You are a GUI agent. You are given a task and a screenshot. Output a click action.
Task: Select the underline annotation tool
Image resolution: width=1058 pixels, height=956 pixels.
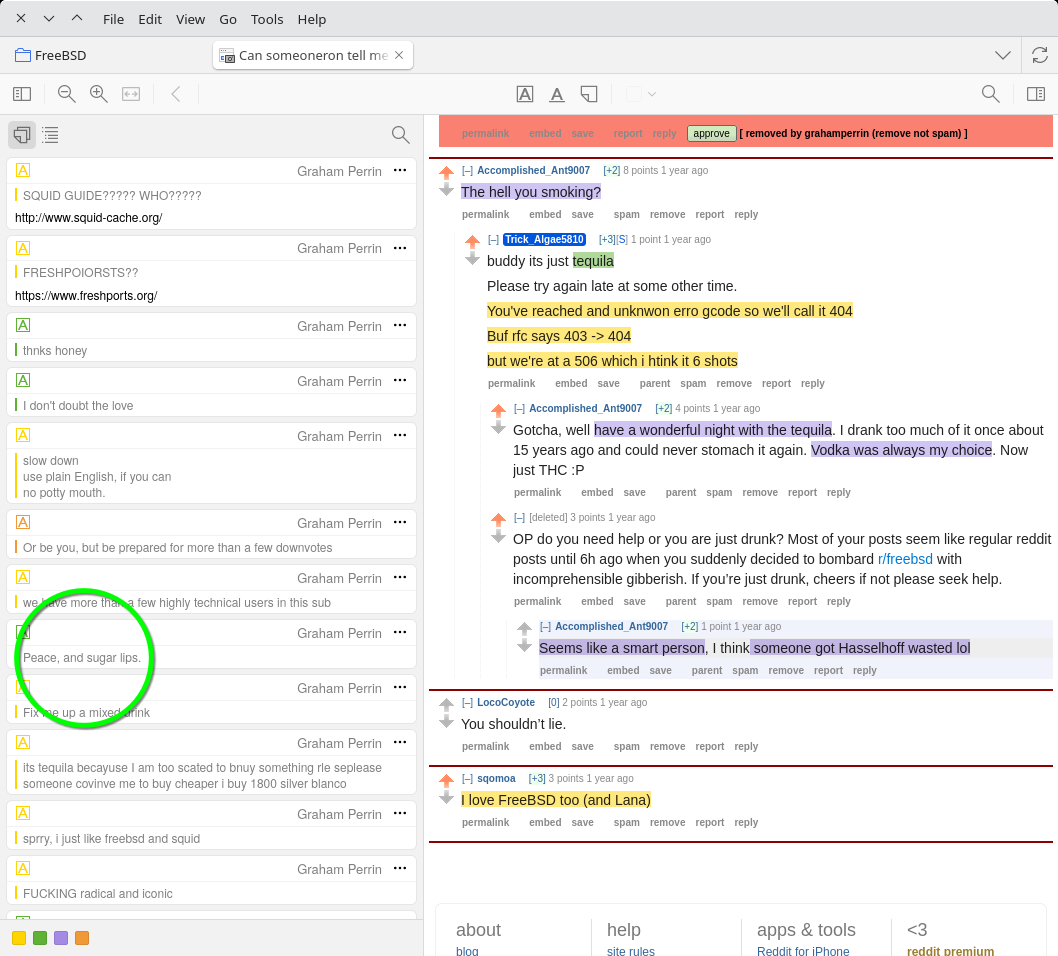pyautogui.click(x=557, y=94)
